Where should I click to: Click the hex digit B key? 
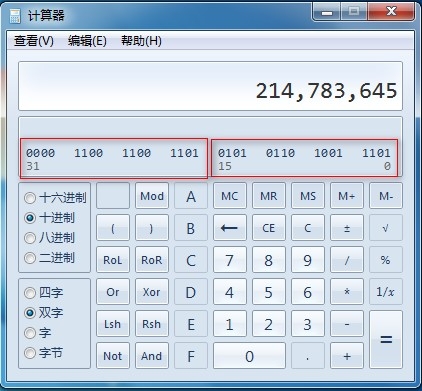[x=191, y=228]
